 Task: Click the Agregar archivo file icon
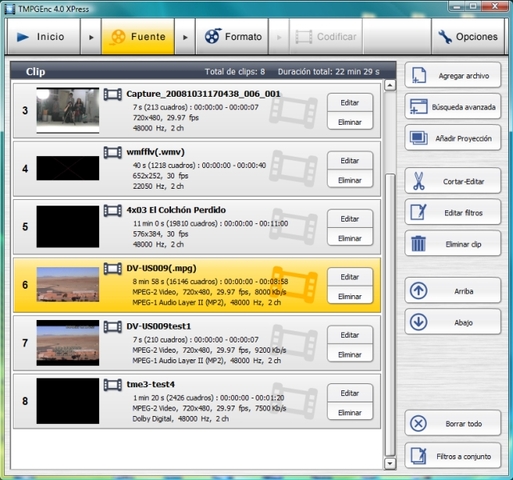point(419,75)
